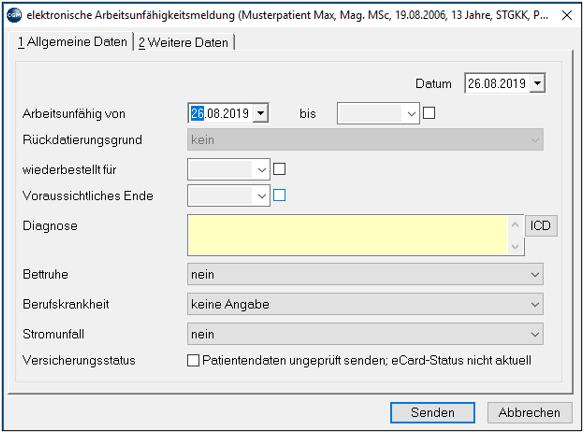Close the Arbeitsunfähigkeitsmeldung dialog
This screenshot has width=584, height=433.
click(x=566, y=15)
